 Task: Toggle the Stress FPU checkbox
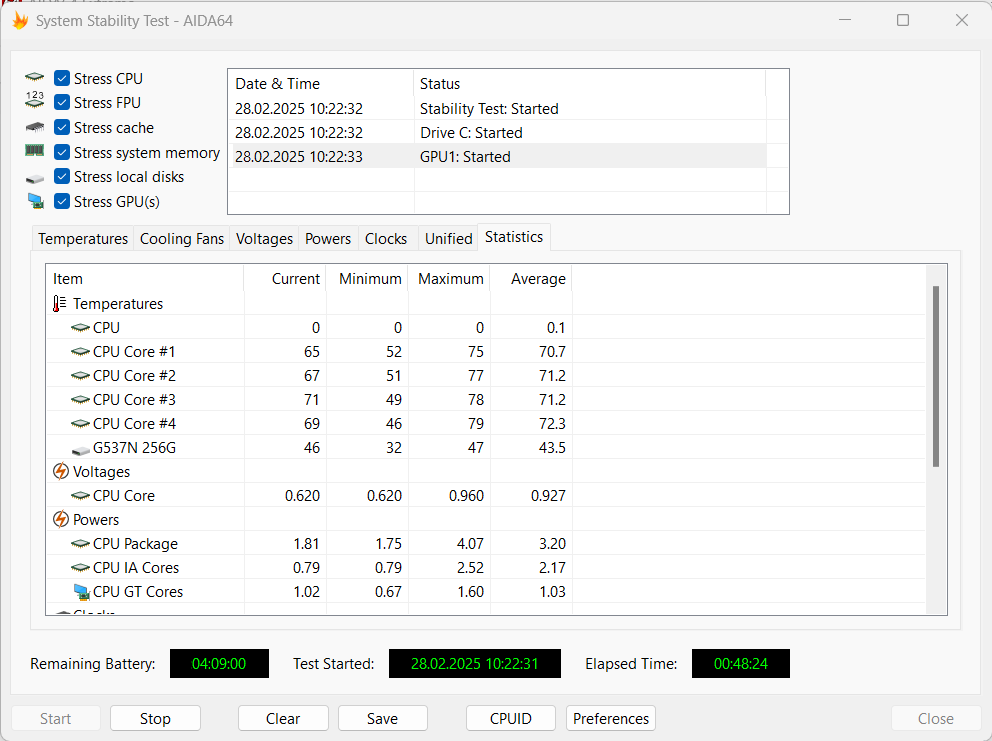(x=62, y=103)
